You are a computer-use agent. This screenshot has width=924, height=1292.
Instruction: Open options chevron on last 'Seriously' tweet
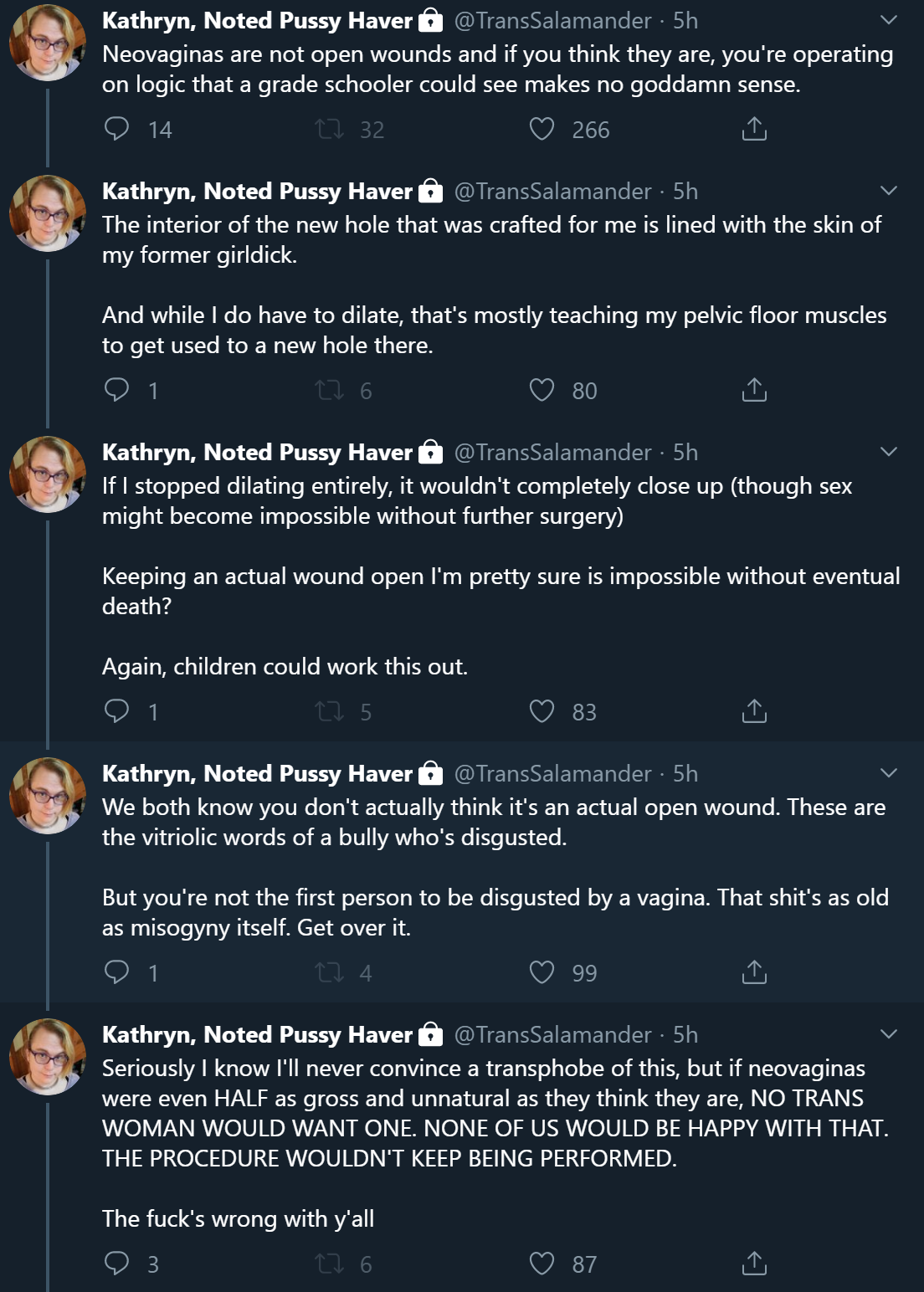(x=889, y=1034)
